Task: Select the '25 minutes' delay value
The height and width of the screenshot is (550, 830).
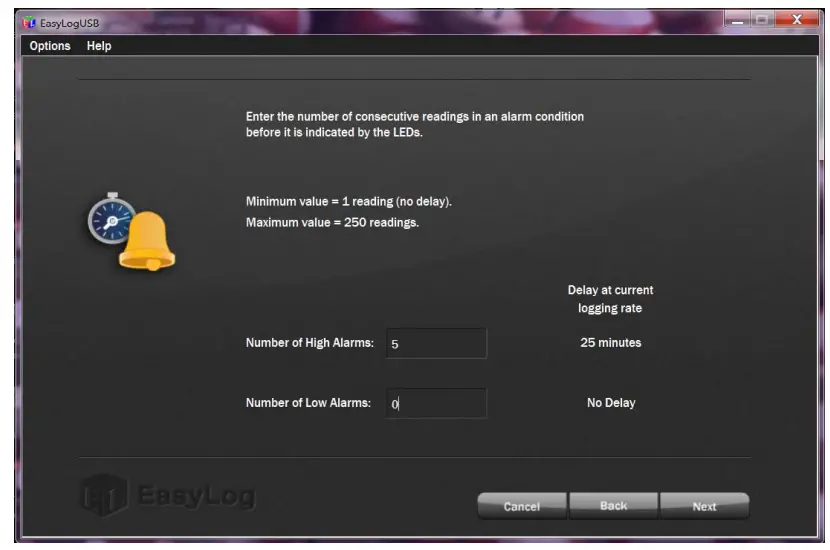Action: [x=610, y=342]
